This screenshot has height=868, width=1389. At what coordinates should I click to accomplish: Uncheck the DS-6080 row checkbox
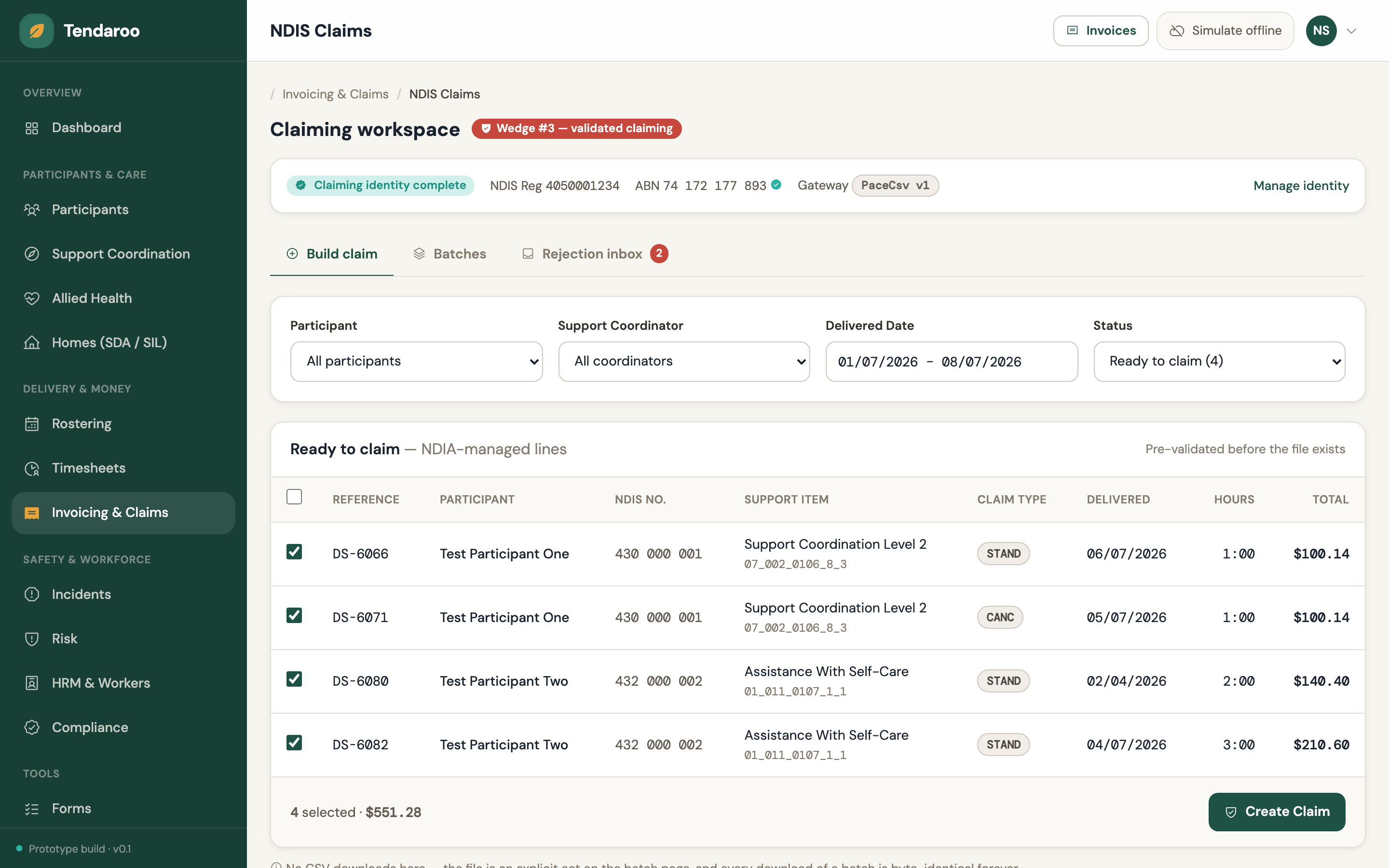click(294, 679)
